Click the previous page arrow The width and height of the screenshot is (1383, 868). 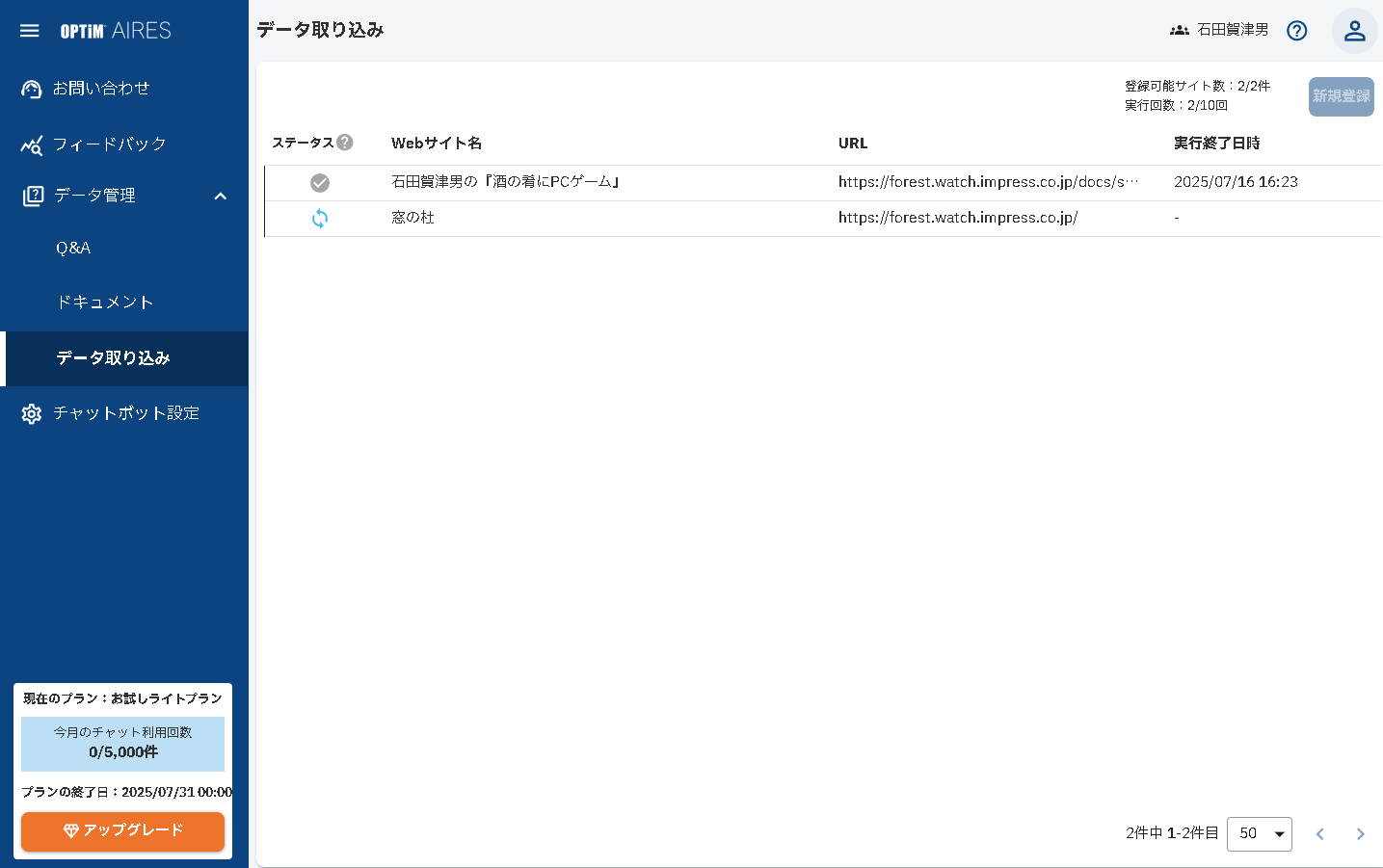point(1319,833)
